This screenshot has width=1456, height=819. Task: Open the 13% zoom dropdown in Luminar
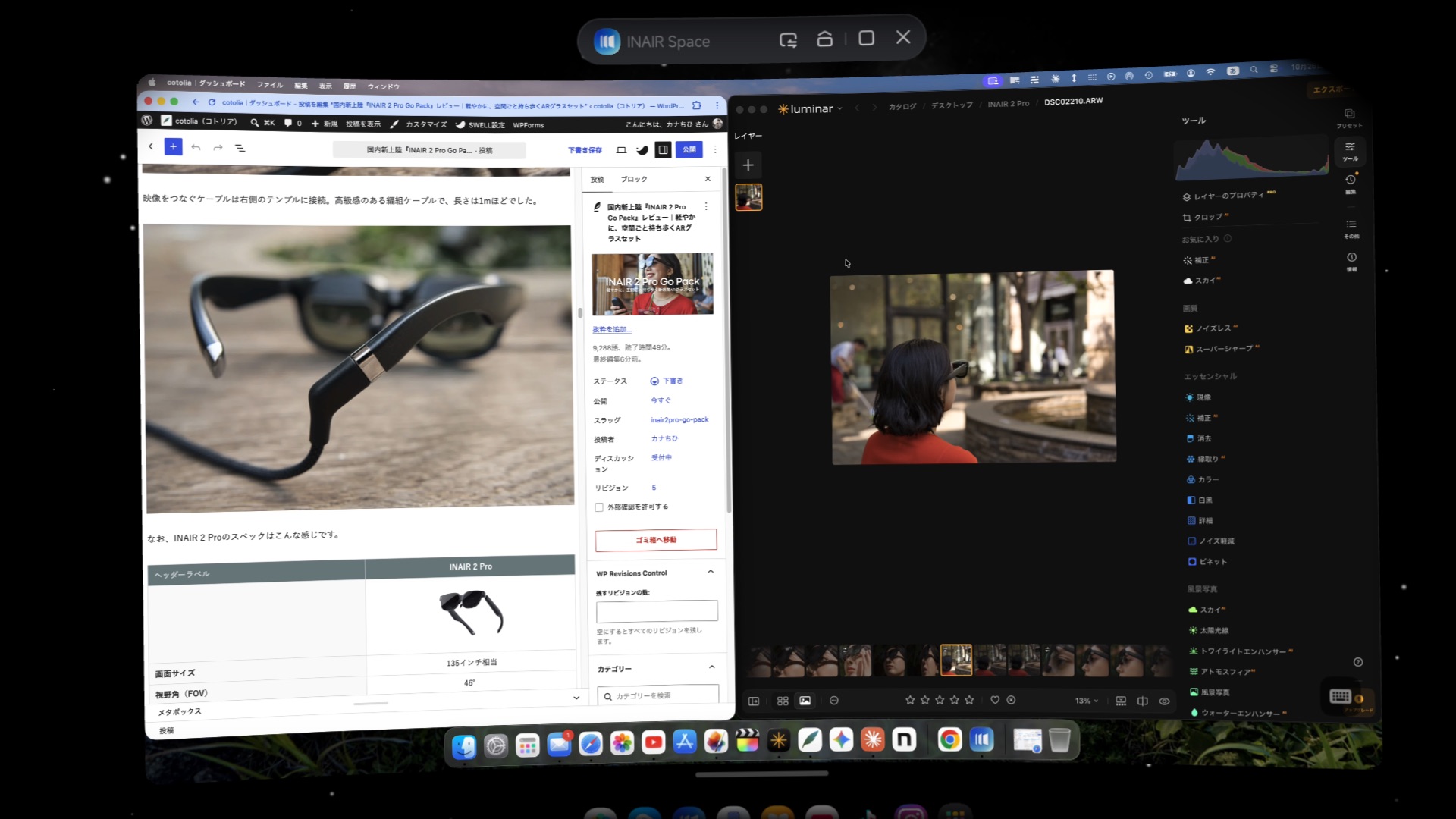click(1086, 701)
